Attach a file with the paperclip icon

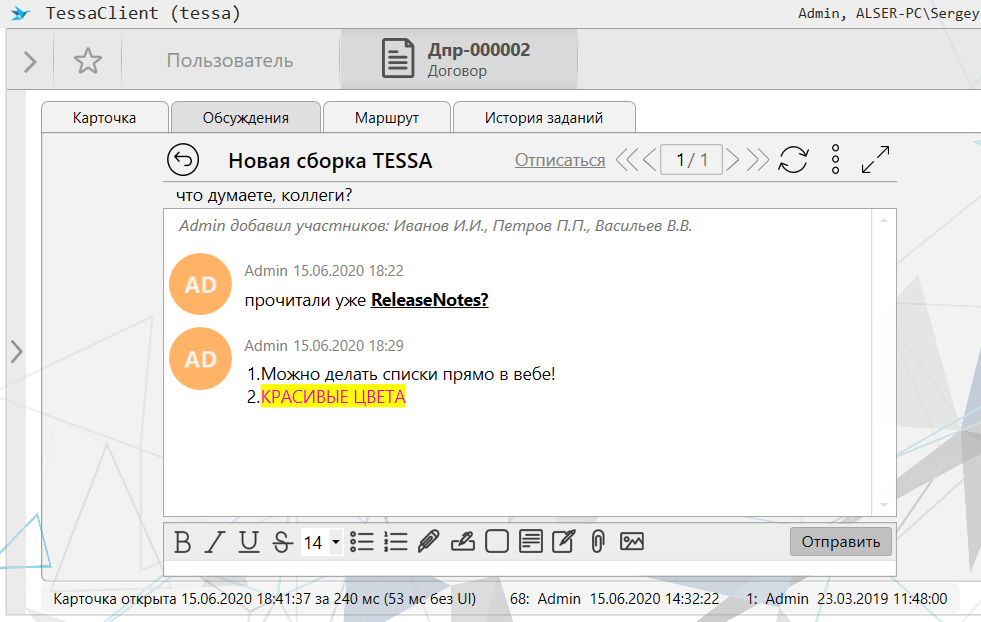pyautogui.click(x=597, y=542)
